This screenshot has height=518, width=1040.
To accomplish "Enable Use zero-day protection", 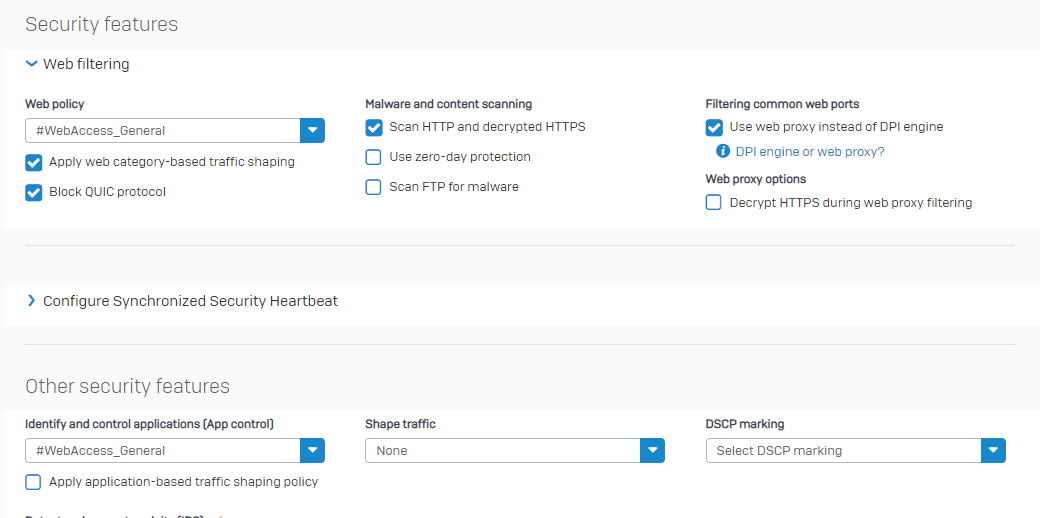I will coord(374,157).
